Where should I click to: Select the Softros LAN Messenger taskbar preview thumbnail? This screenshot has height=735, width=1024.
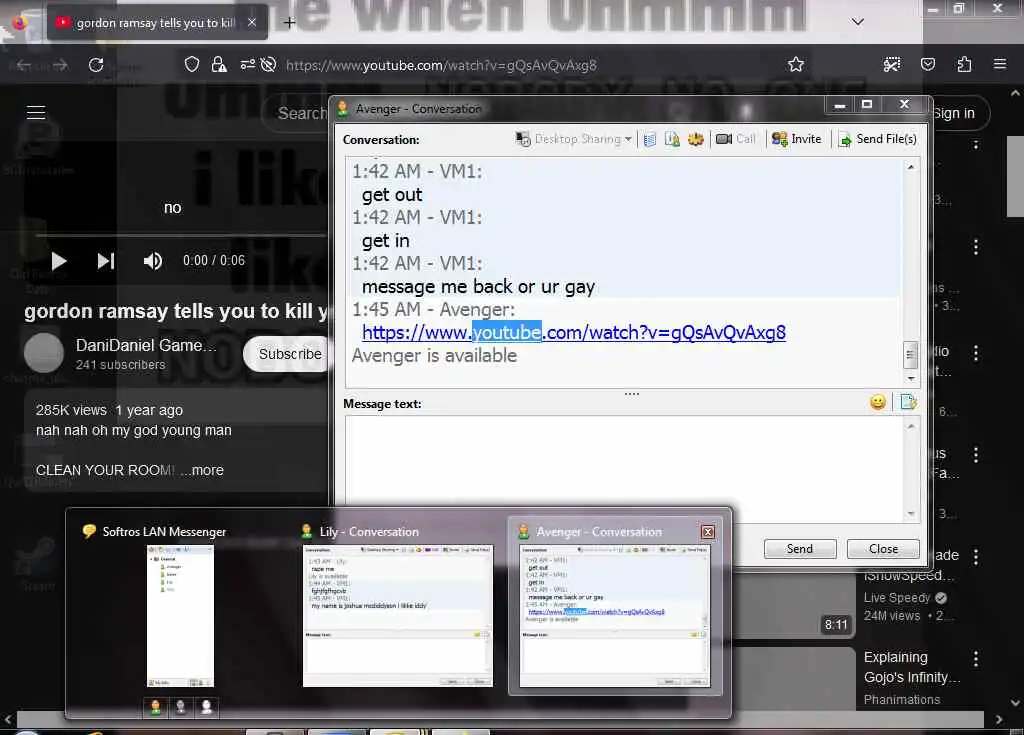[x=180, y=615]
